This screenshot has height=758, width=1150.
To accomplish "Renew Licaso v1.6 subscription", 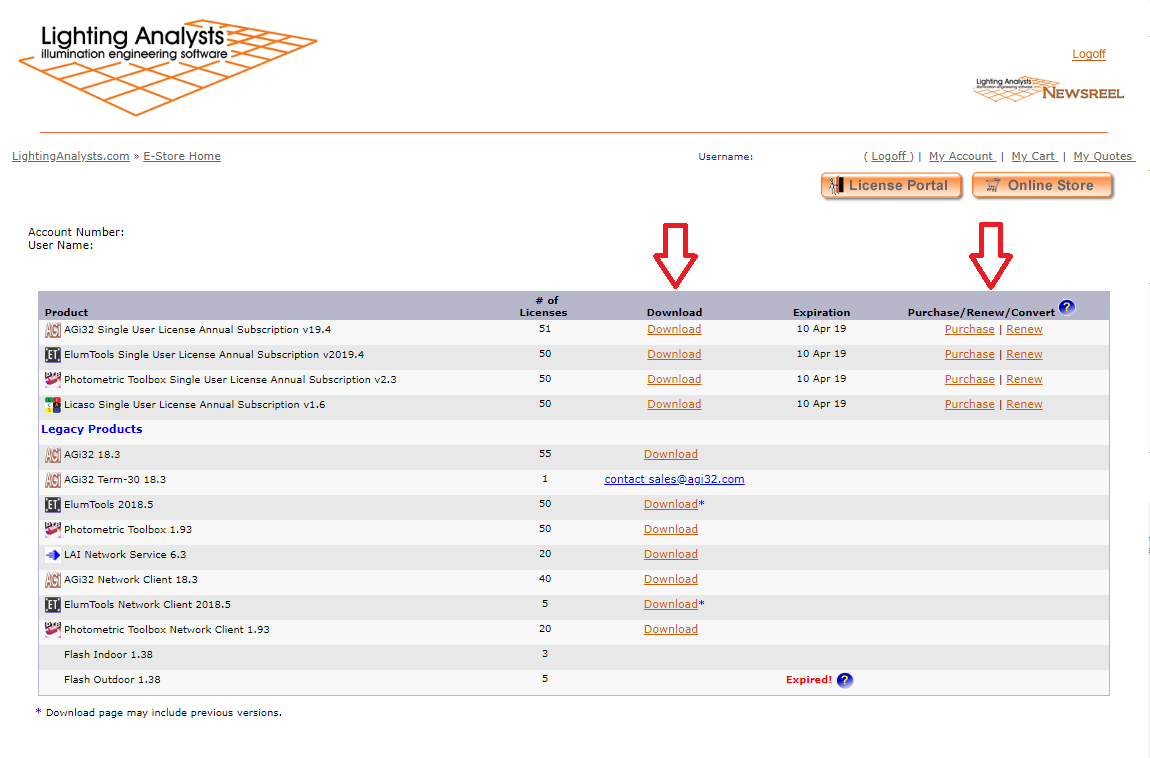I will click(1025, 405).
